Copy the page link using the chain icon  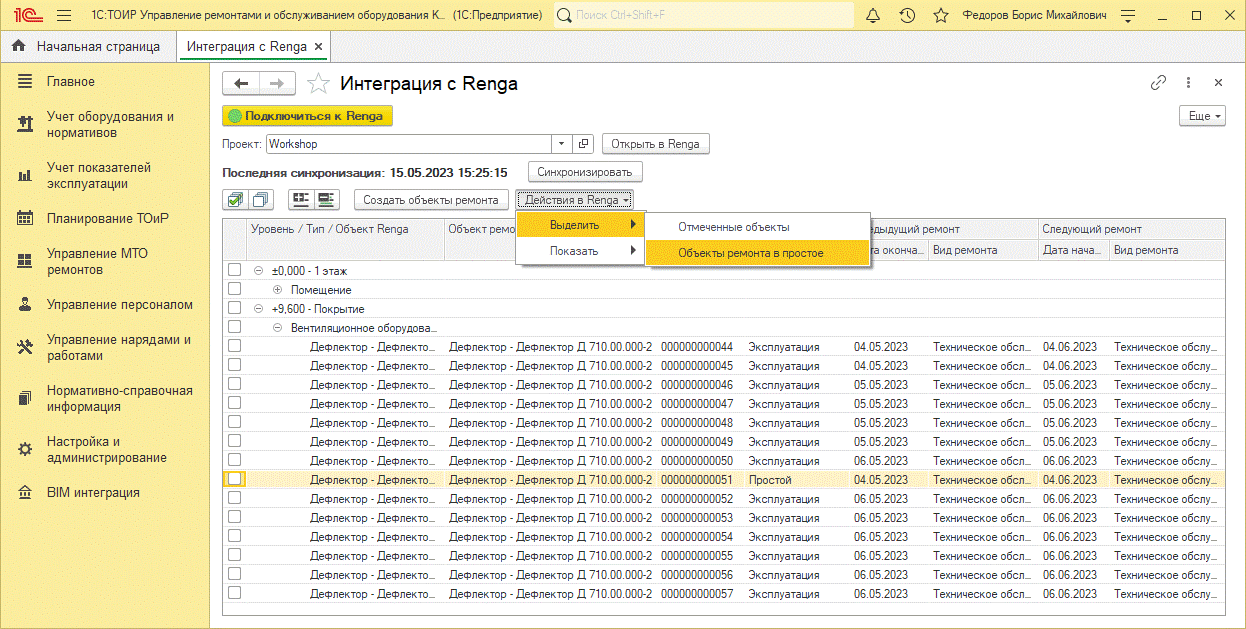click(1159, 84)
